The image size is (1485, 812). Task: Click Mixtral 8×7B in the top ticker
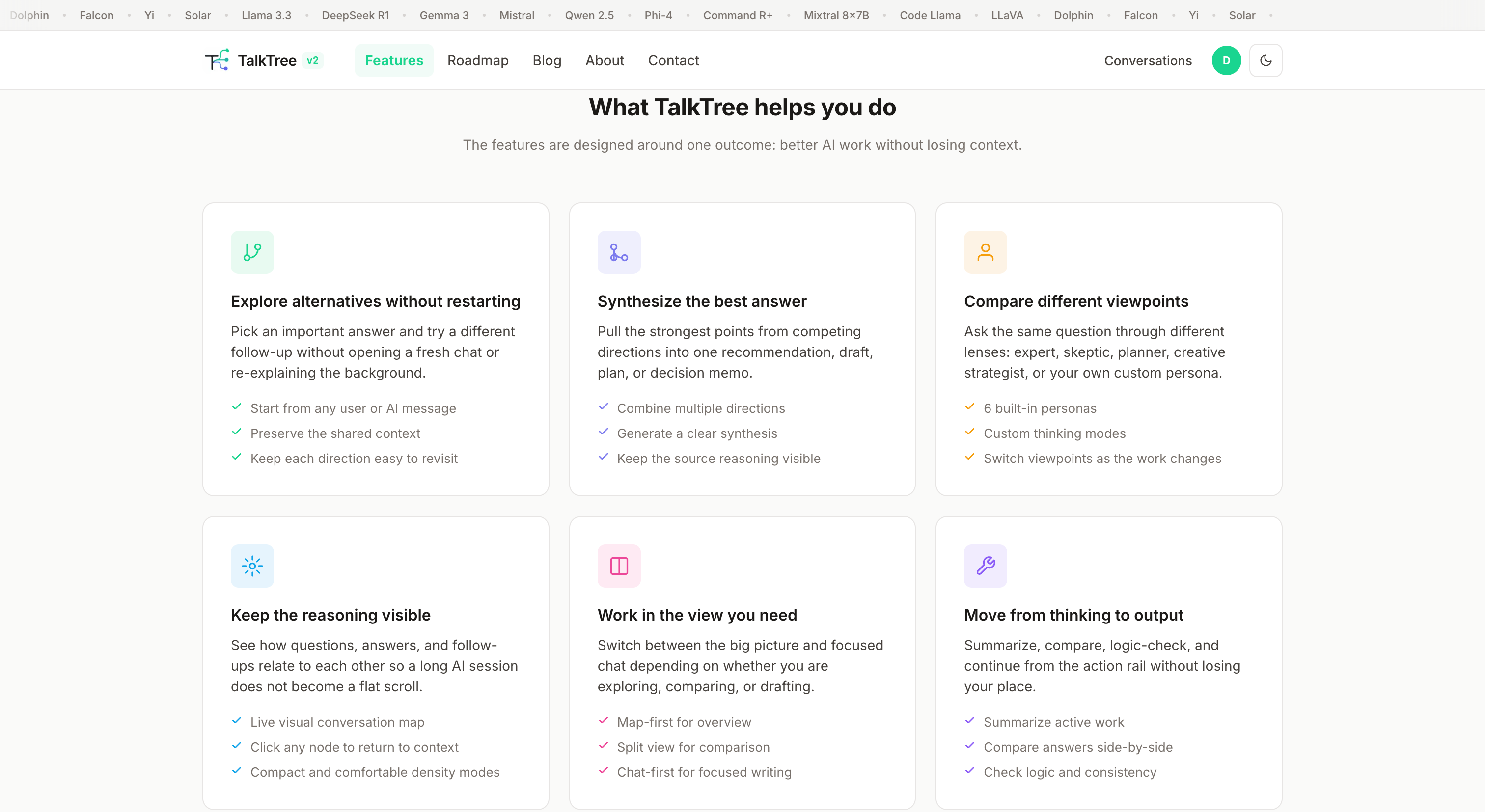click(x=836, y=15)
